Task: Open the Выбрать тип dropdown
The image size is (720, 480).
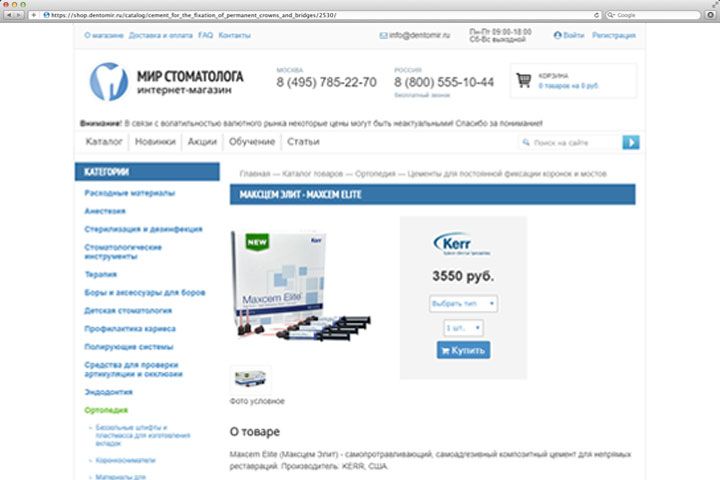Action: point(463,304)
